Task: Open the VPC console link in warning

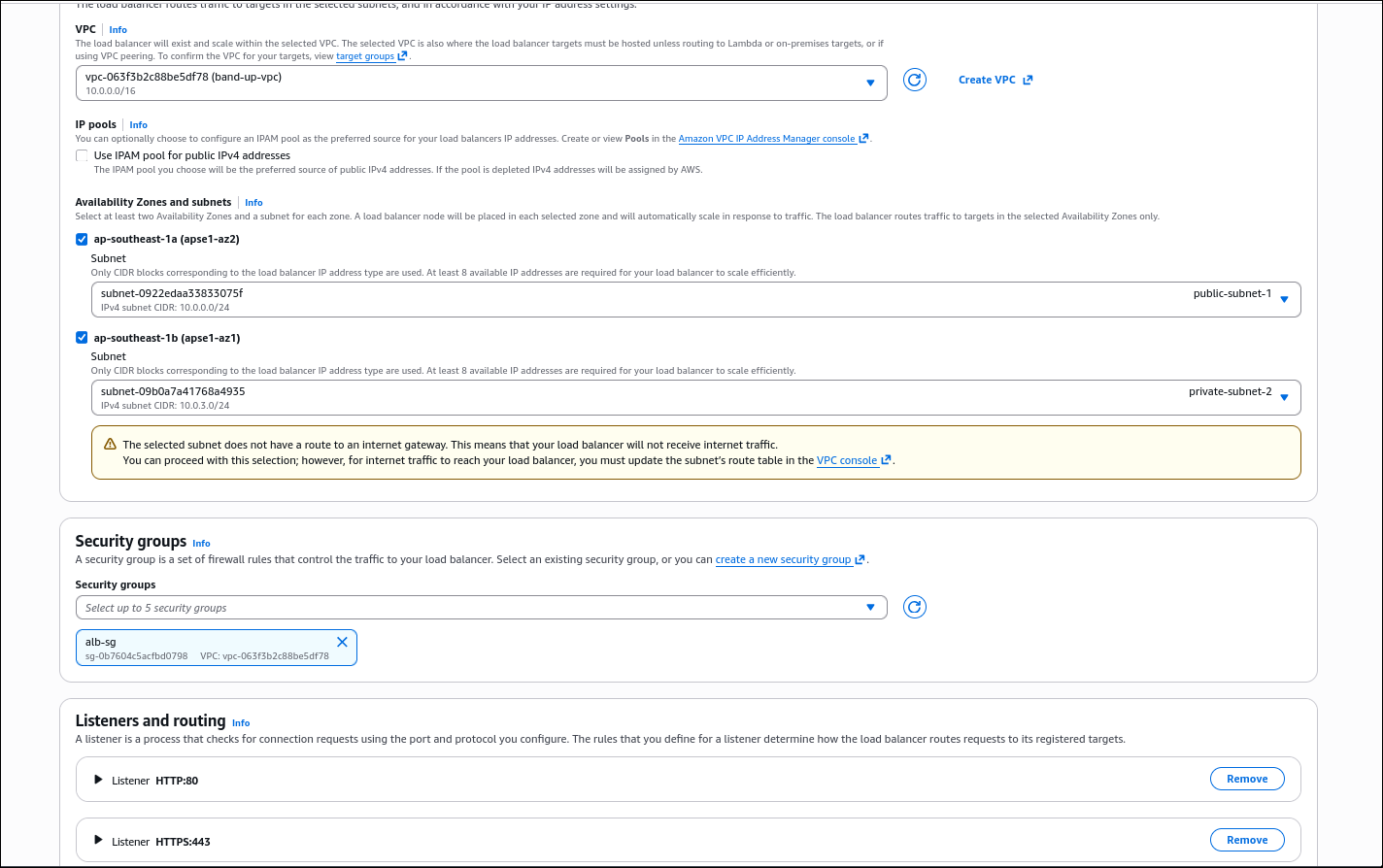Action: (x=847, y=460)
